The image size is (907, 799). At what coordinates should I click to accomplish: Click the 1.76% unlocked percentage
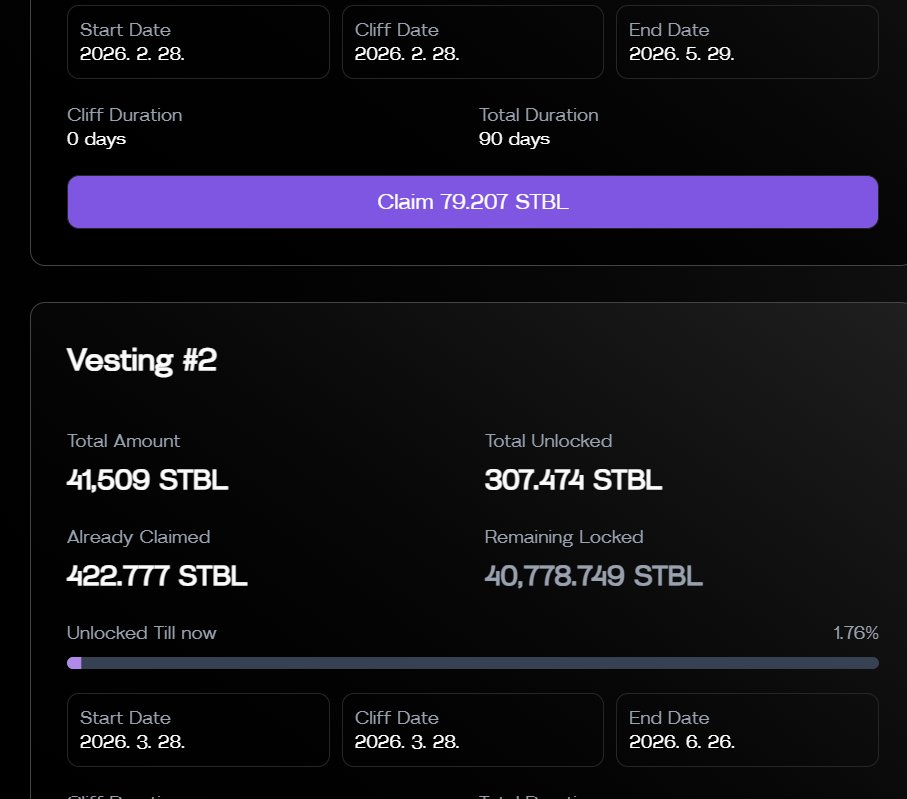(x=855, y=633)
